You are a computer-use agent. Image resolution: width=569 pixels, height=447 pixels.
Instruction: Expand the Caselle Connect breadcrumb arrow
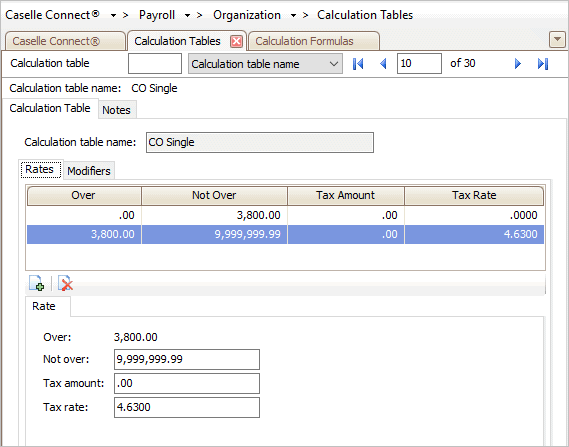pyautogui.click(x=113, y=15)
